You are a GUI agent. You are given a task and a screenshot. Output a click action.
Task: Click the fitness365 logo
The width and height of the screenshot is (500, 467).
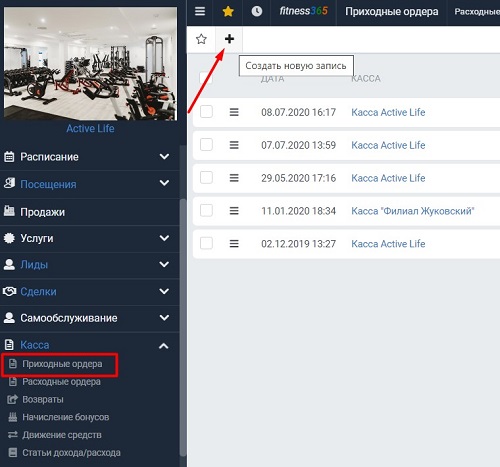tap(303, 11)
